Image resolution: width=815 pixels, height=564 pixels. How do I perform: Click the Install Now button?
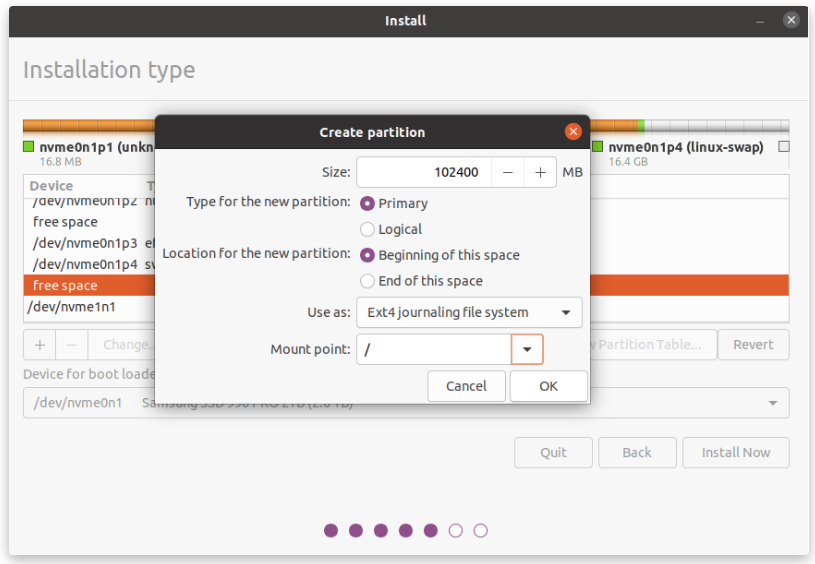pos(735,452)
